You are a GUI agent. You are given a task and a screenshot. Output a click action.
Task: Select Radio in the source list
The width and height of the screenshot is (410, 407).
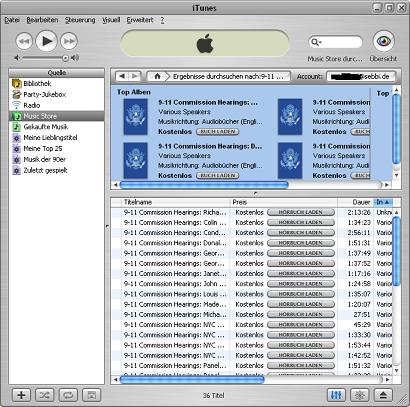tap(56, 105)
